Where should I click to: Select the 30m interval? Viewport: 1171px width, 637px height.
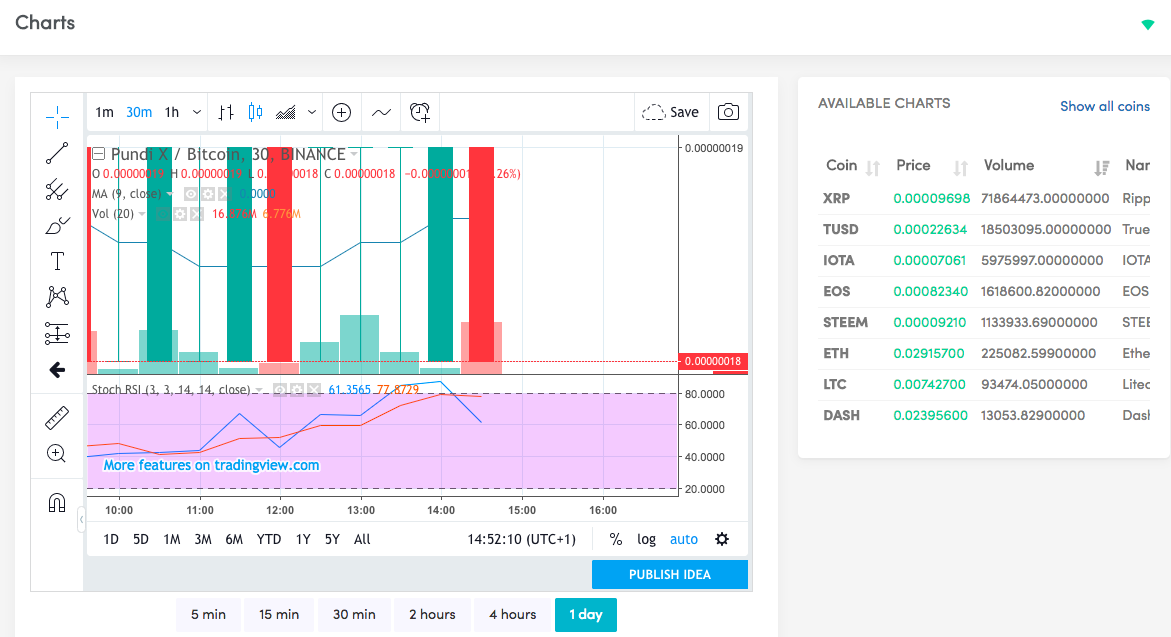point(139,112)
